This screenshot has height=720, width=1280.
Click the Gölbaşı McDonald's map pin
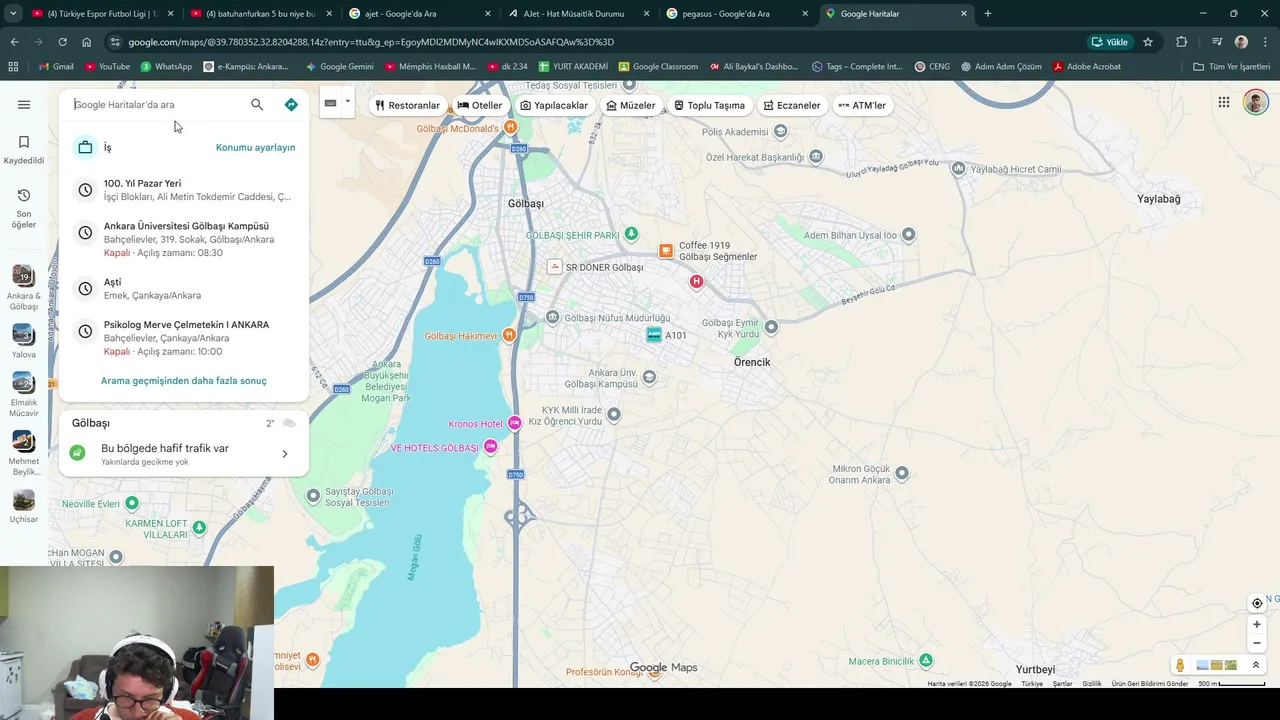(x=510, y=127)
